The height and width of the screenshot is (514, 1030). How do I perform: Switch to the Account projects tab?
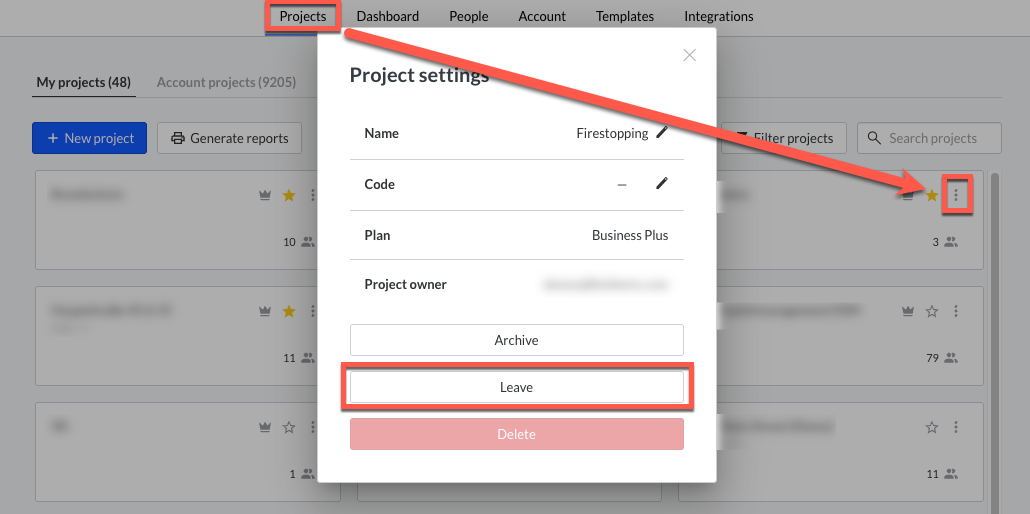tap(226, 82)
